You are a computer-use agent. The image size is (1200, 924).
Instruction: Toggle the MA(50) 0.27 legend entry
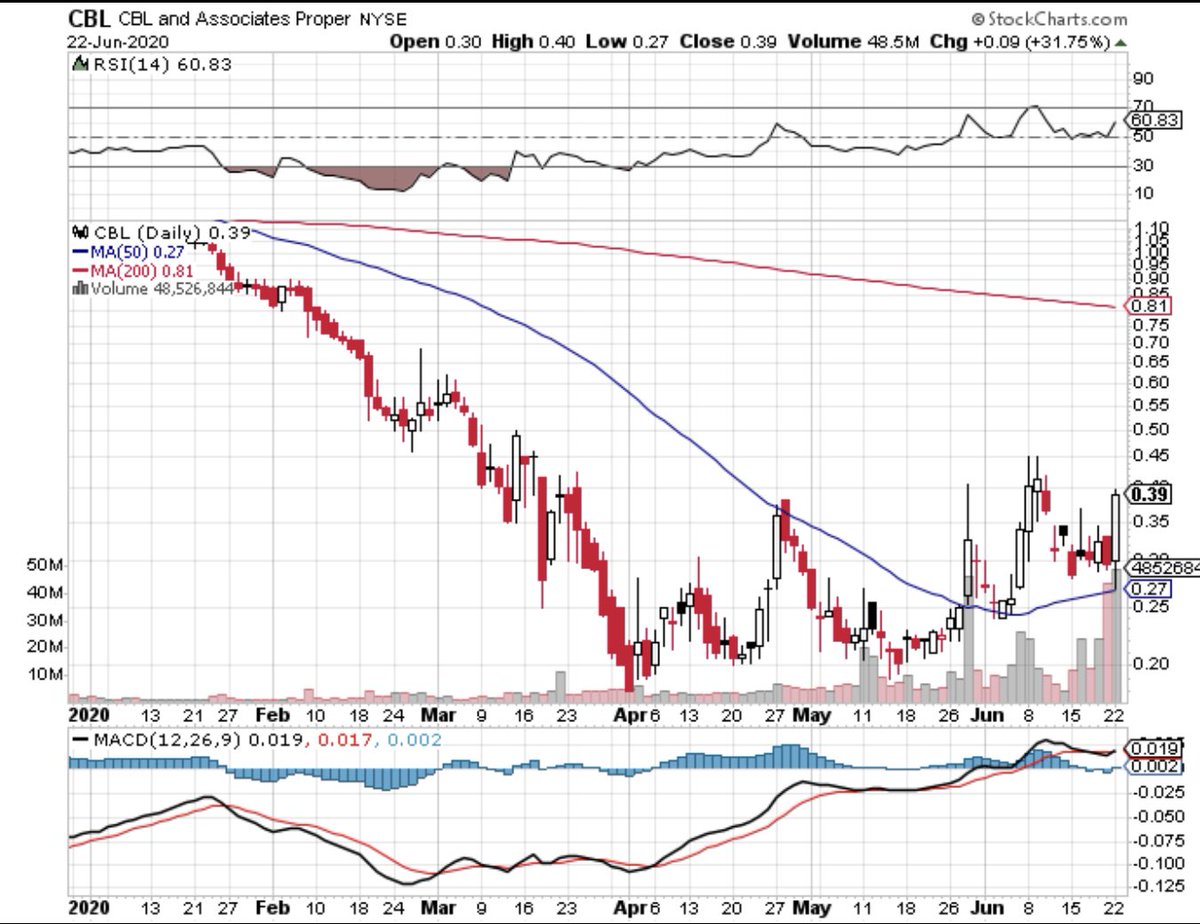(x=138, y=250)
